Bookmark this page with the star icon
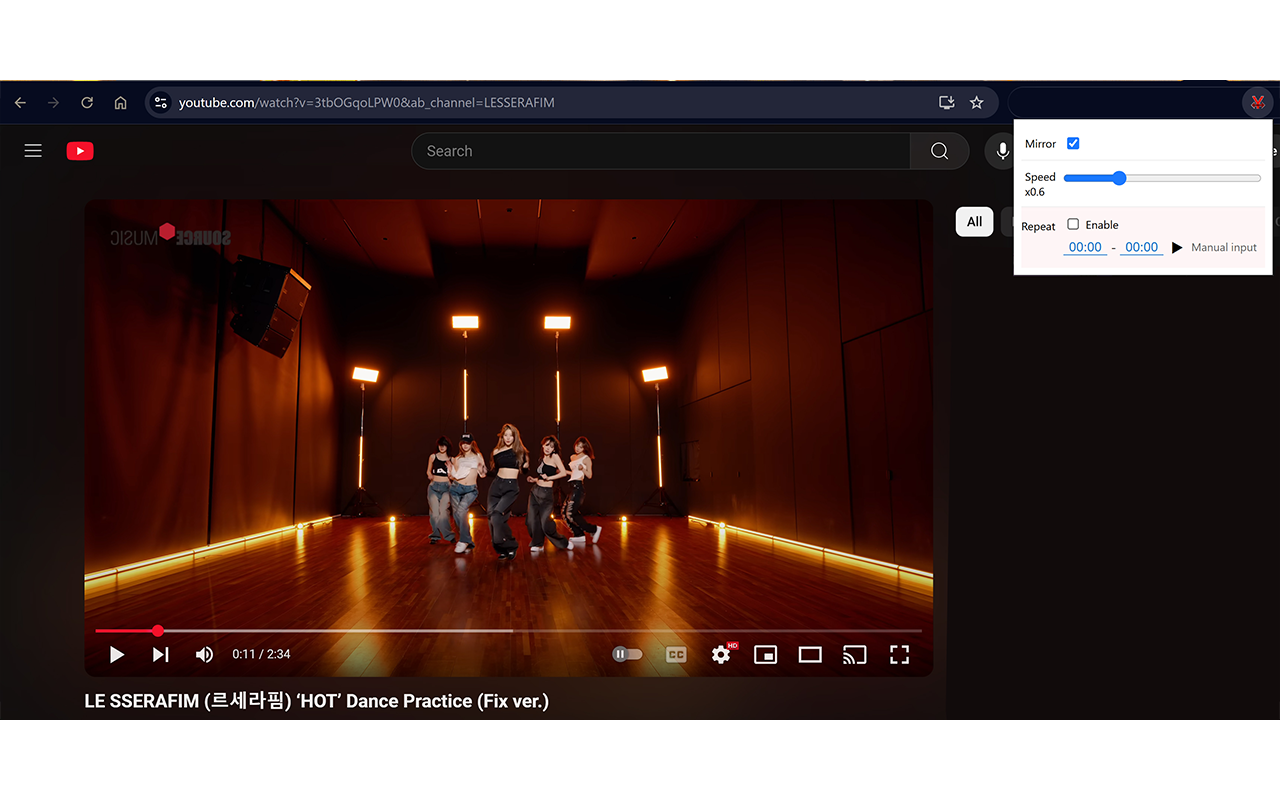Screen dimensions: 1280x800 (977, 103)
